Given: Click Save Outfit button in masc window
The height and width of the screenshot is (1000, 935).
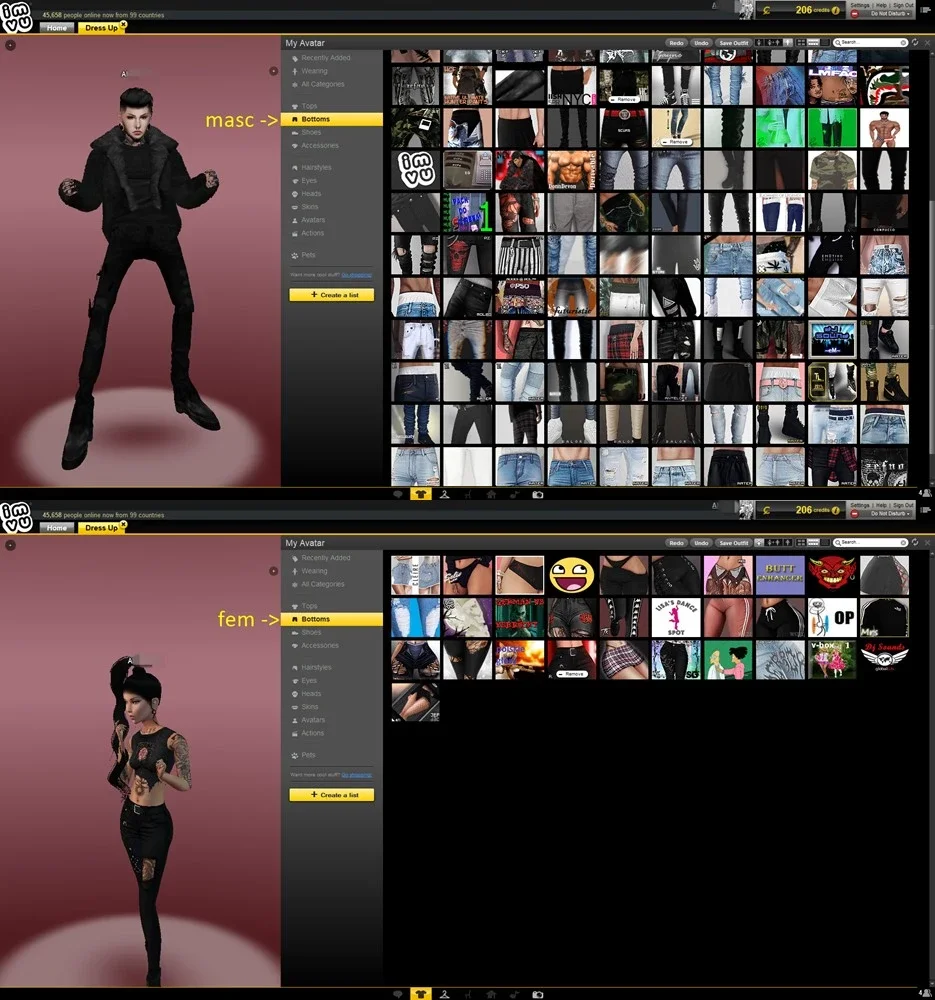Looking at the screenshot, I should coord(733,43).
